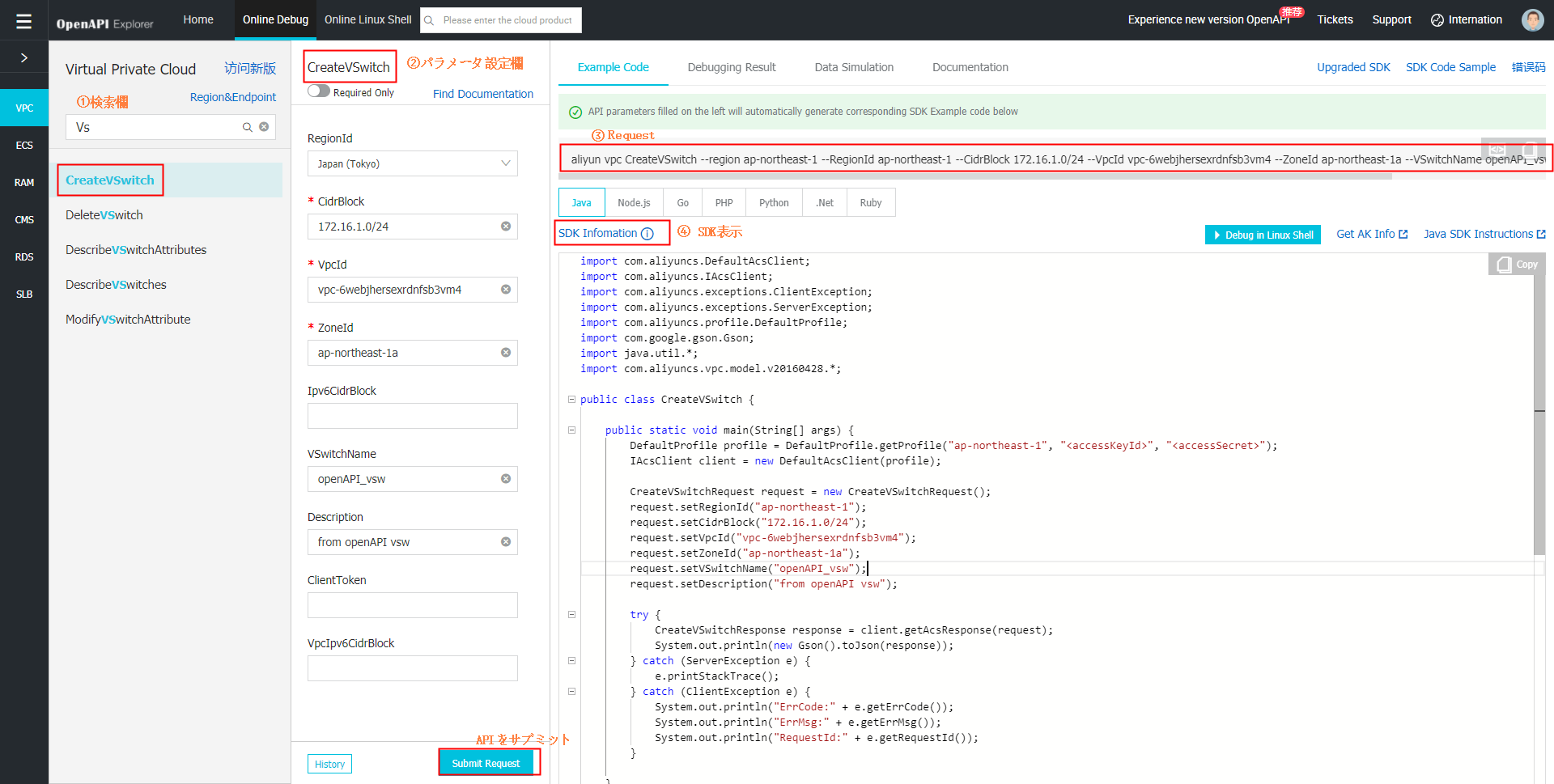Open the request History button

[x=329, y=764]
